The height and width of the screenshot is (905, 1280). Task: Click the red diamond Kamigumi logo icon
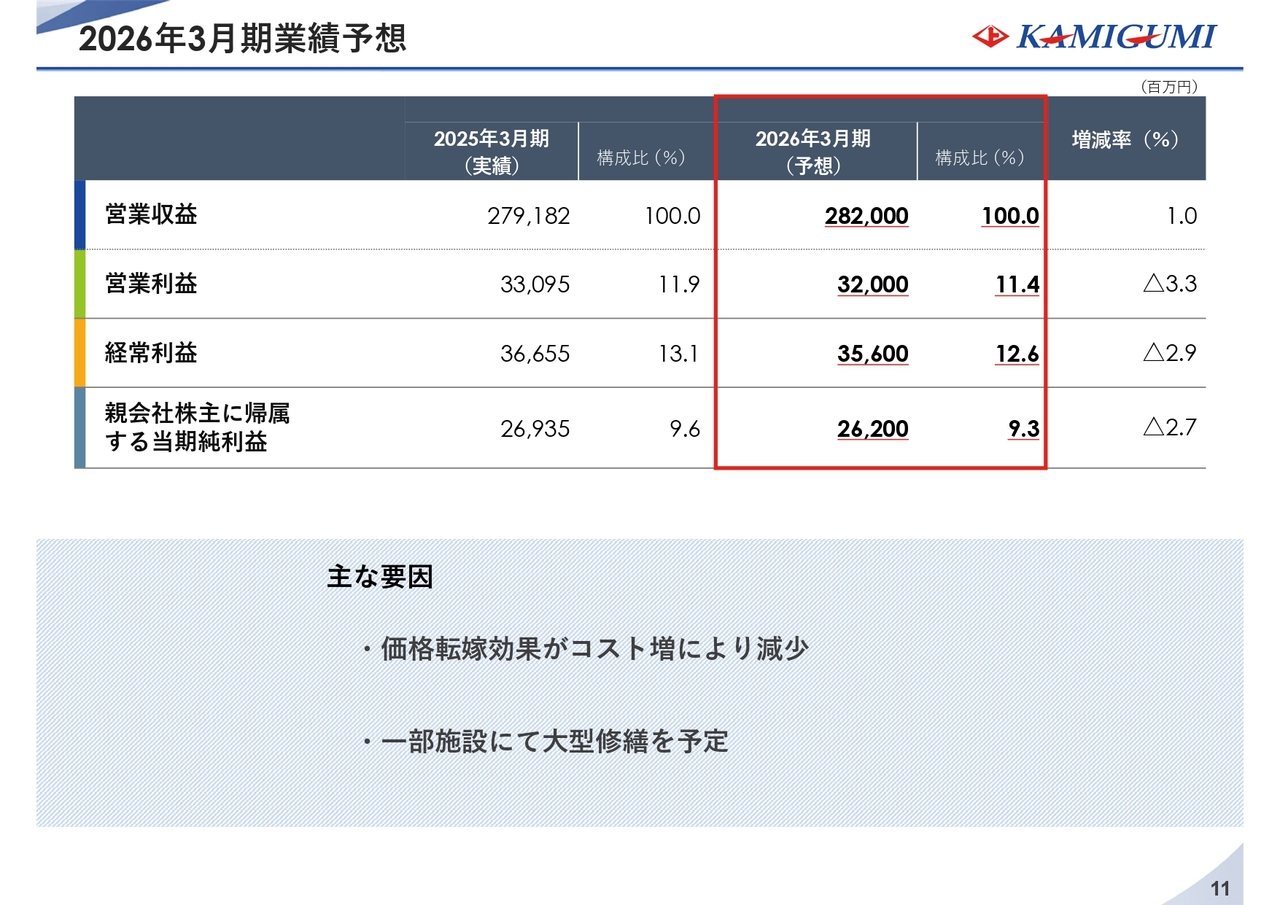point(990,37)
